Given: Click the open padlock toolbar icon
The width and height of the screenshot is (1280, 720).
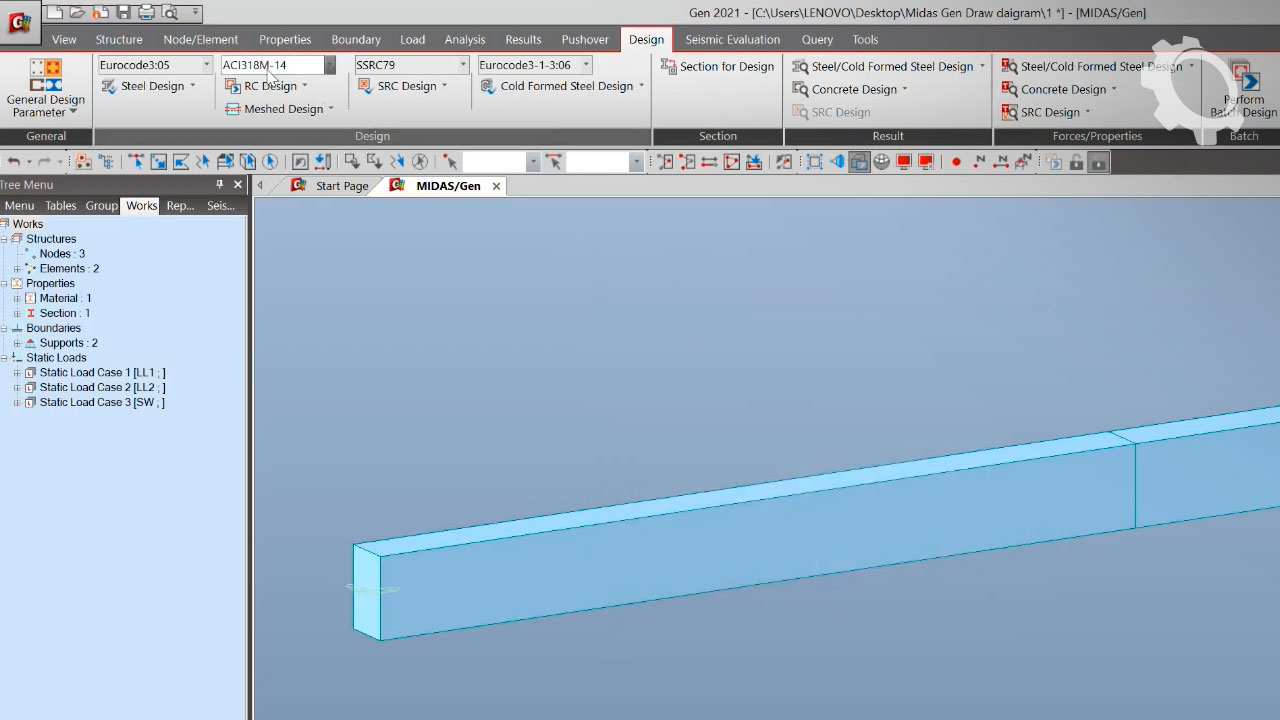Looking at the screenshot, I should click(1076, 162).
